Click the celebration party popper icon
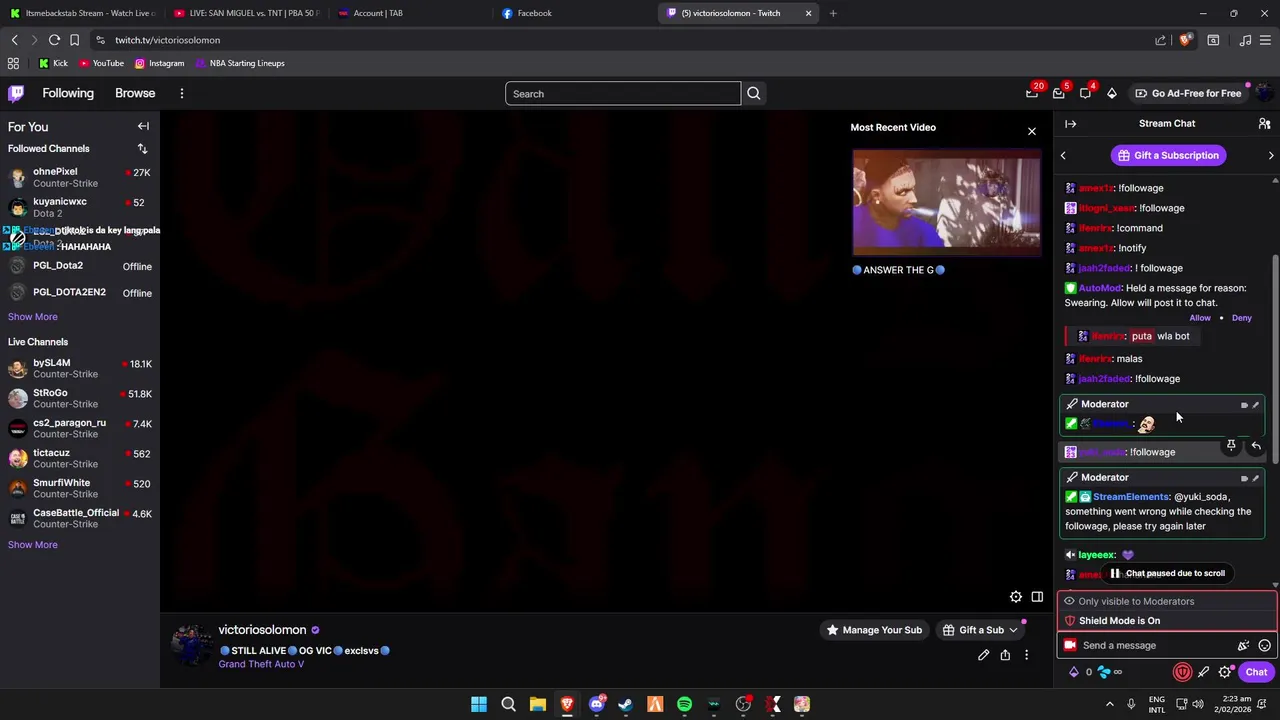The image size is (1280, 720). coord(1243,646)
